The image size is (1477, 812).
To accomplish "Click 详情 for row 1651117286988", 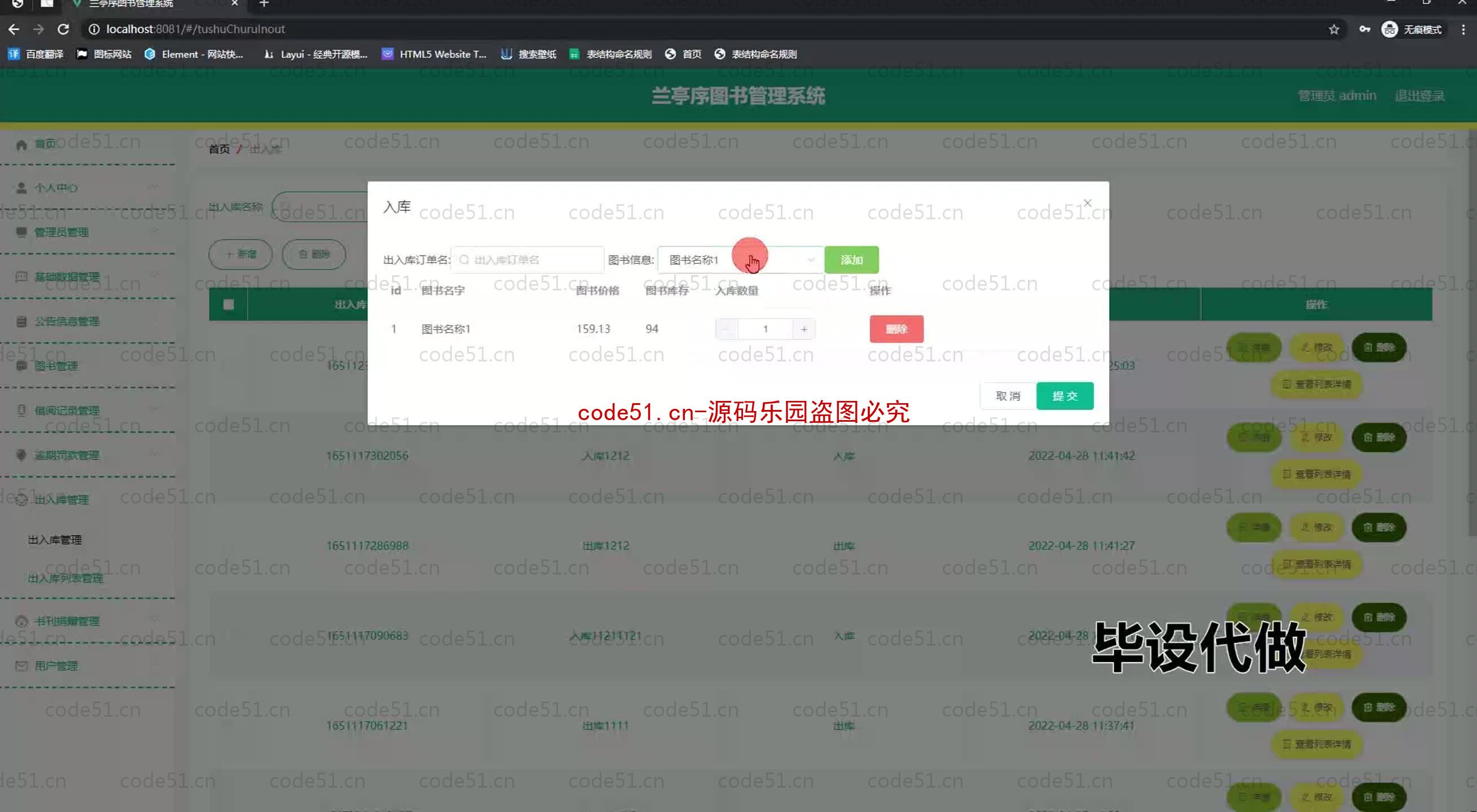I will coord(1254,527).
